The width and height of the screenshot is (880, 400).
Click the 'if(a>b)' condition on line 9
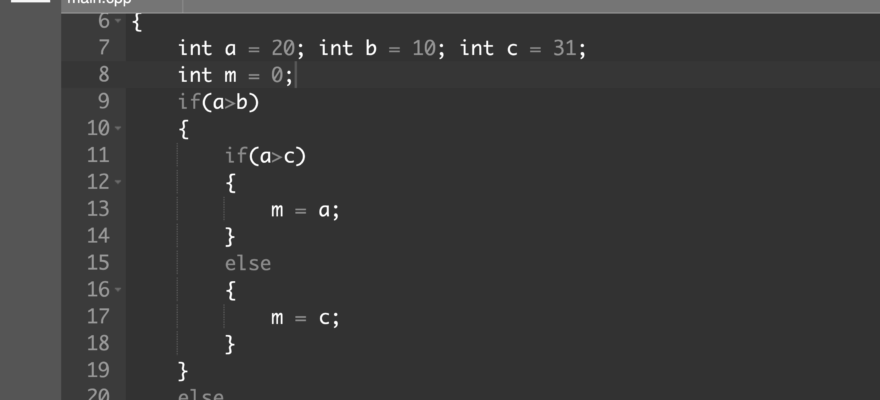[218, 102]
